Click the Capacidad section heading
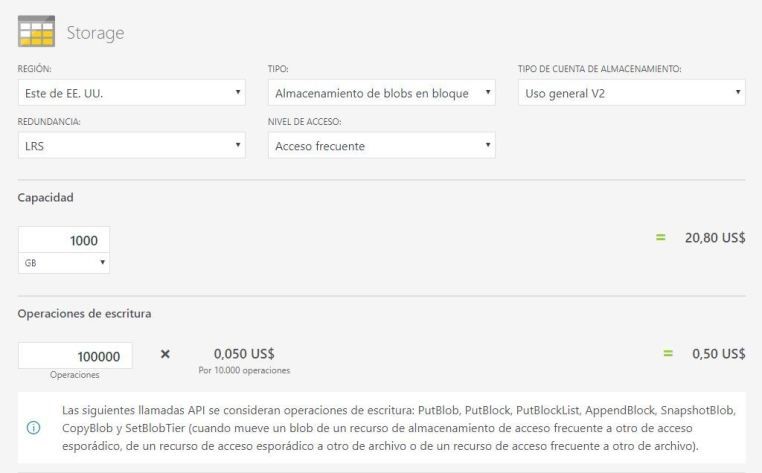Viewport: 762px width, 473px height. click(45, 197)
